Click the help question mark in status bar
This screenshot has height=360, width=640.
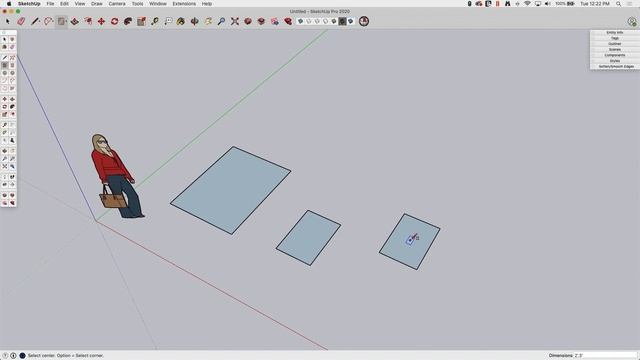tap(5, 356)
